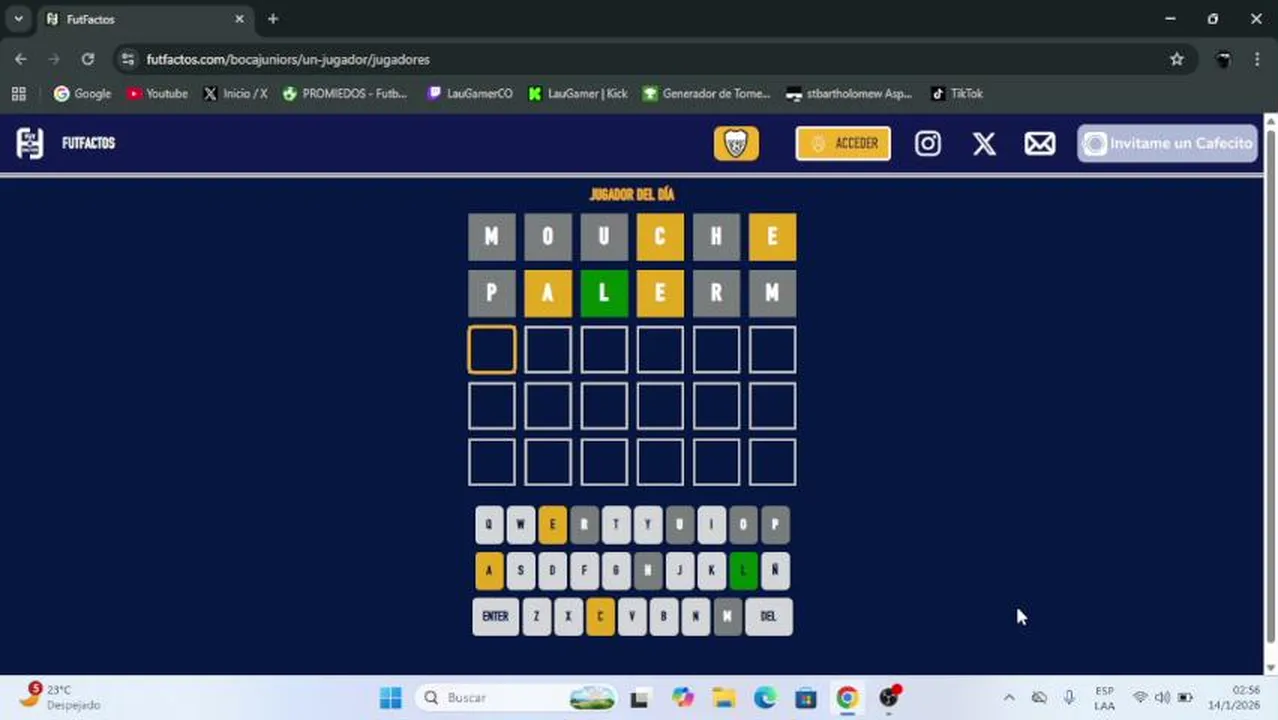
Task: Tap the Q key on the on-screen keyboard
Action: pyautogui.click(x=489, y=524)
